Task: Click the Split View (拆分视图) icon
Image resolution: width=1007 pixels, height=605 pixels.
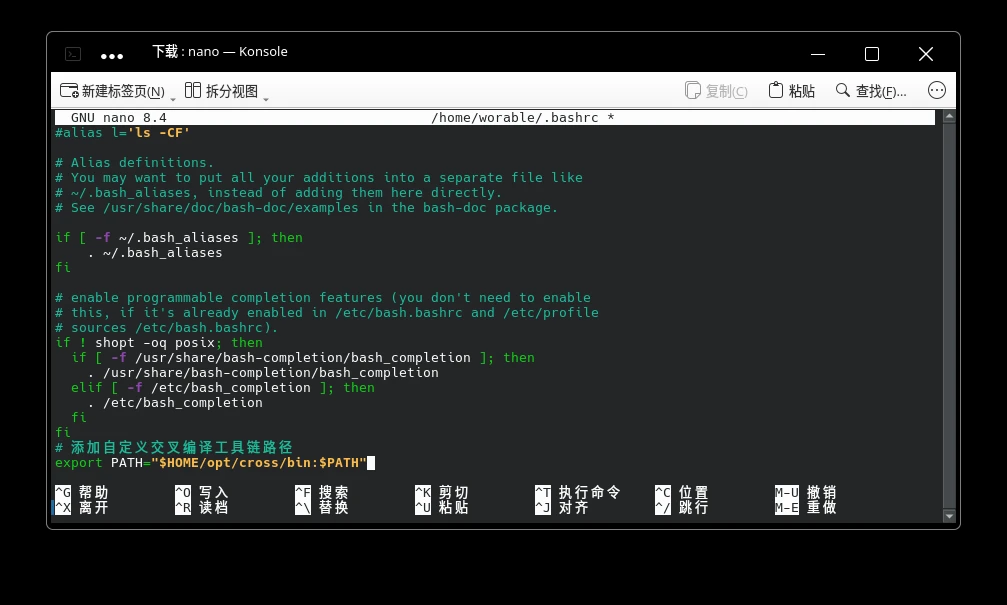Action: point(193,91)
